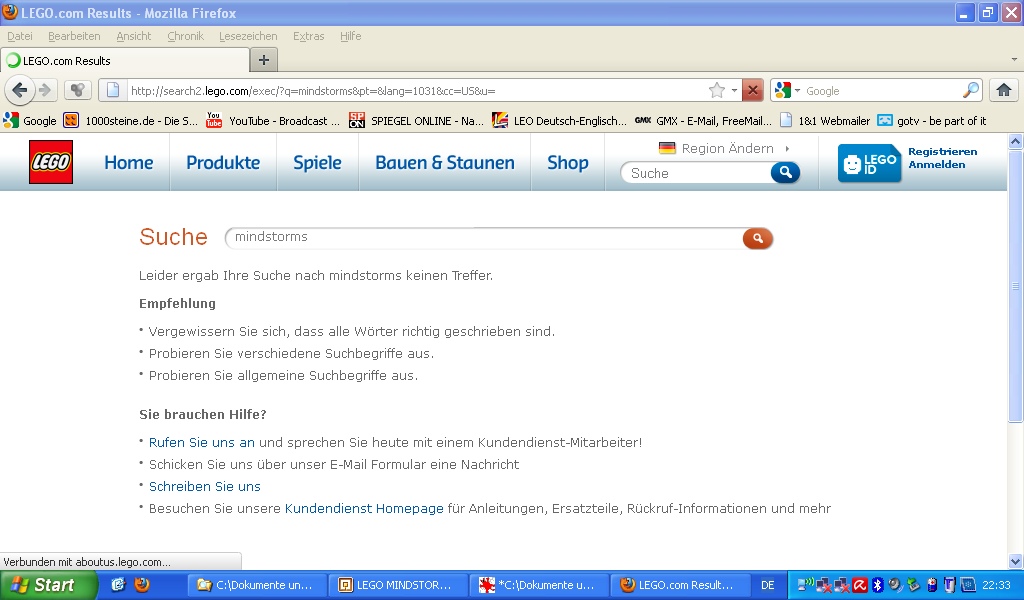
Task: Click the Kundendienst Homepage link
Action: pyautogui.click(x=364, y=508)
